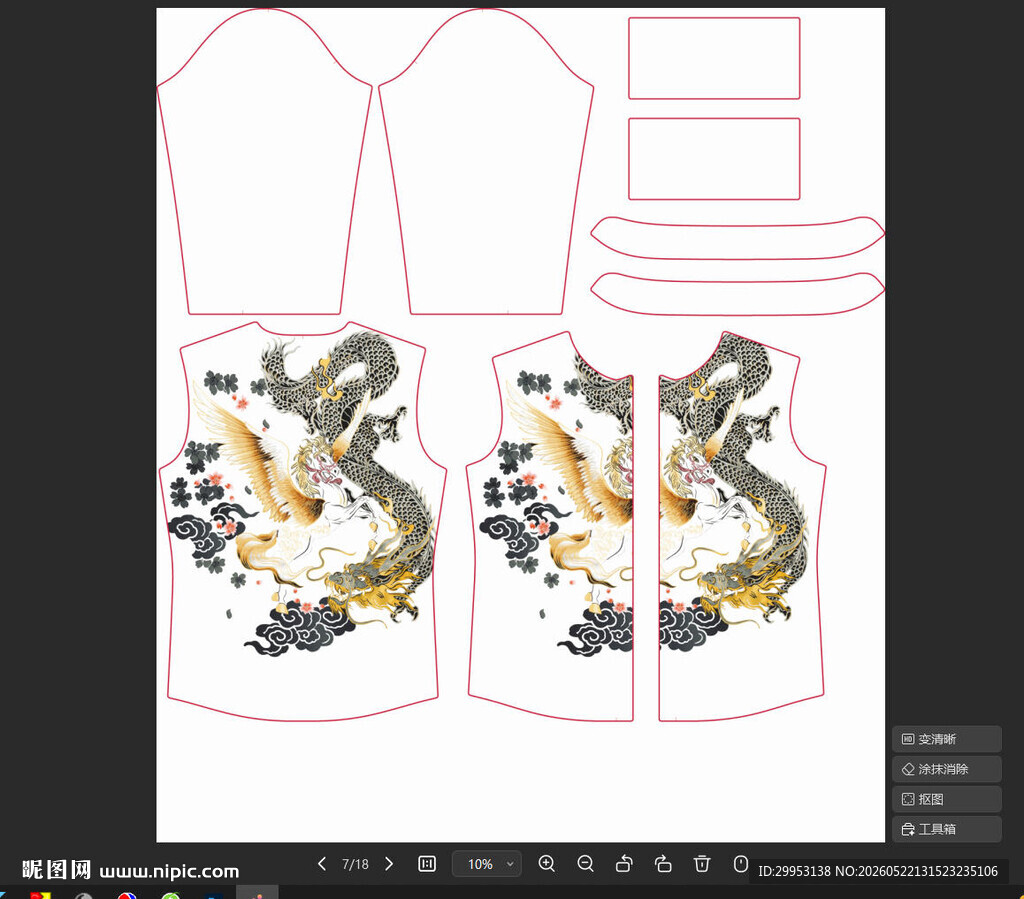Click the 抠图 cutout button
This screenshot has width=1024, height=899.
tap(946, 799)
